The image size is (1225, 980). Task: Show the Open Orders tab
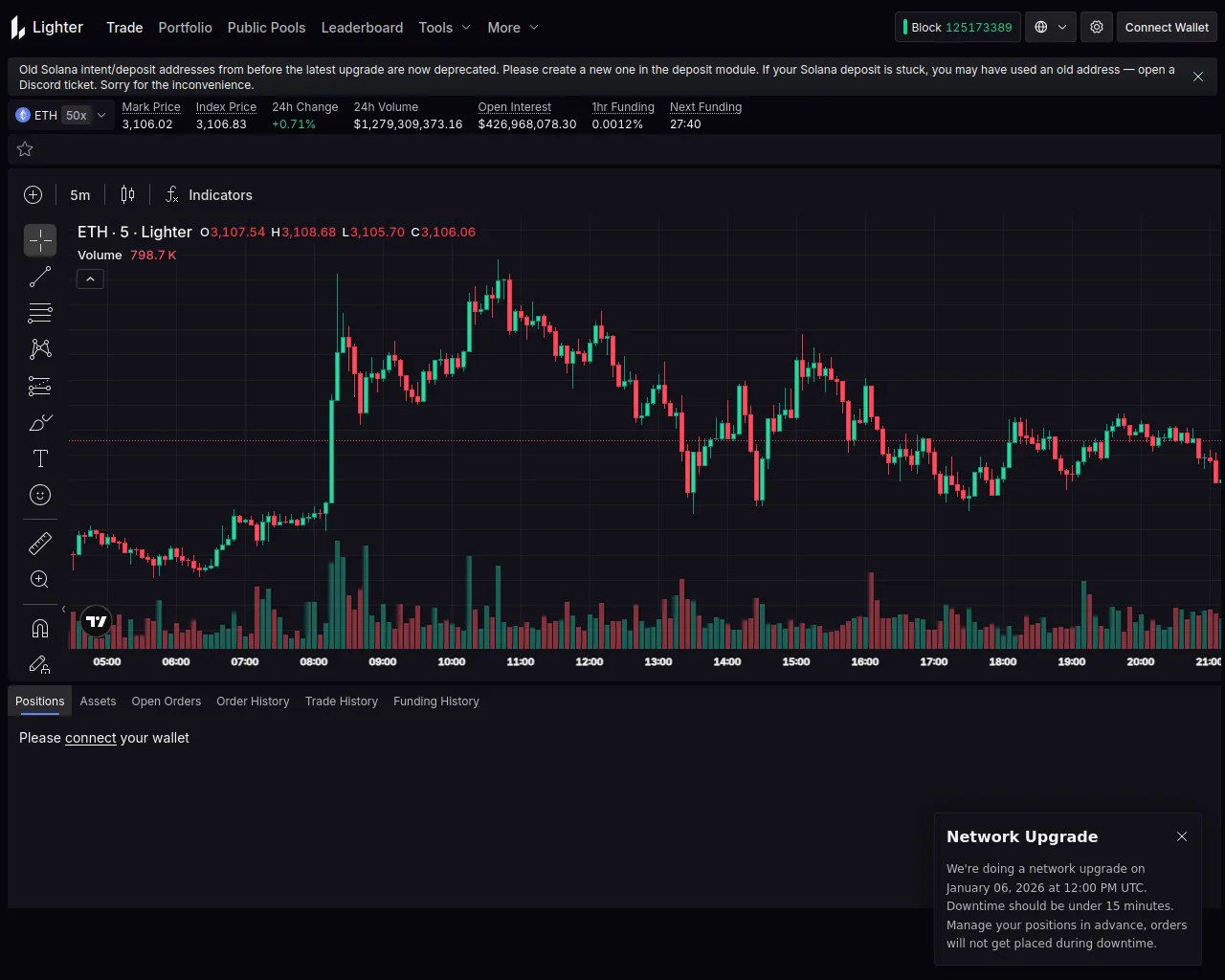167,702
